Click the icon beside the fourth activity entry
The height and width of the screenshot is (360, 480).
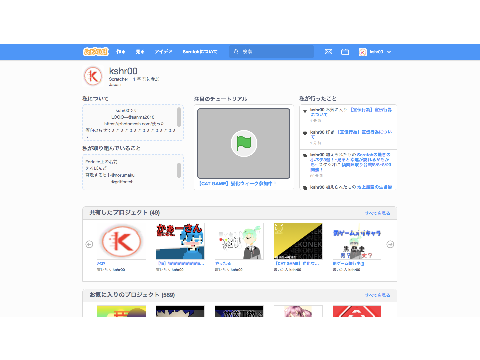pos(305,188)
